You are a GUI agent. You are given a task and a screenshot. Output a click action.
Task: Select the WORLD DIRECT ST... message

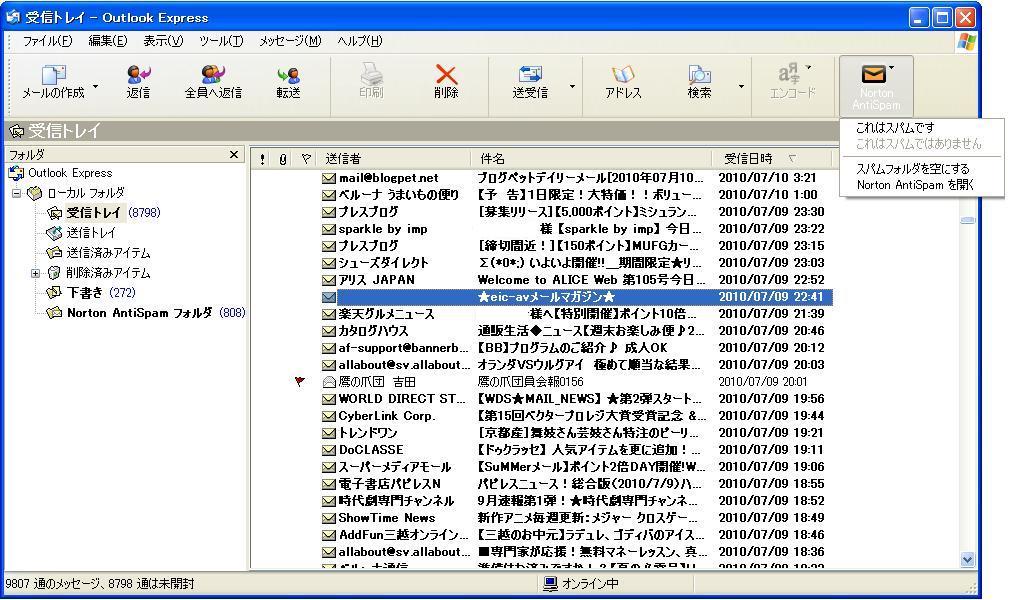tap(575, 399)
